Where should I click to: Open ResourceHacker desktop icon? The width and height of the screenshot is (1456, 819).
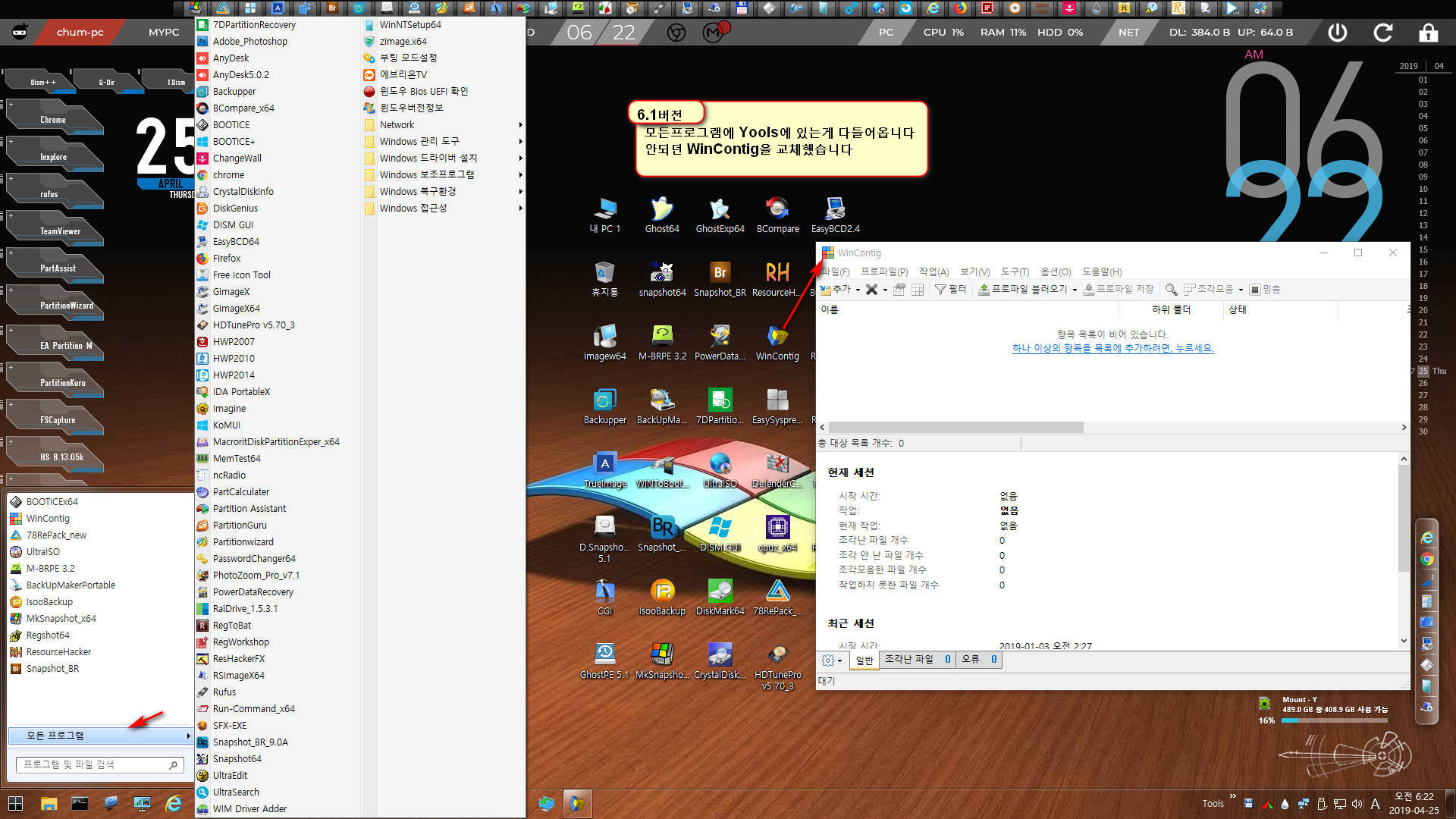[777, 278]
